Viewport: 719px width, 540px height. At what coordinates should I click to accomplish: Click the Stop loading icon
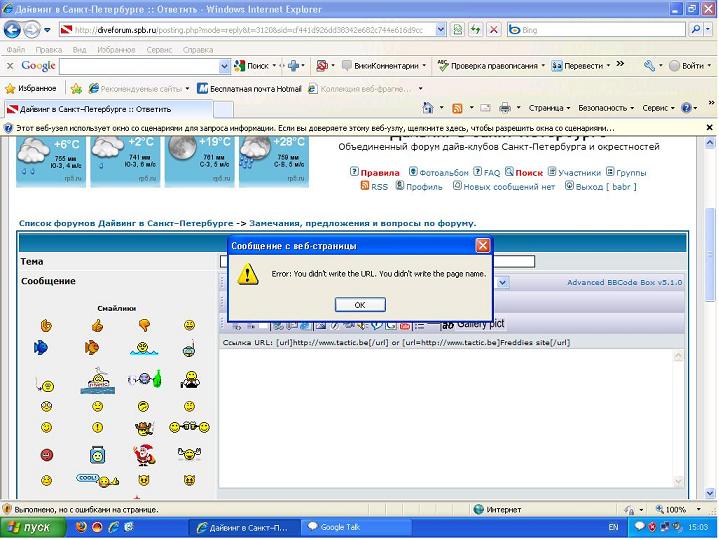click(x=493, y=30)
